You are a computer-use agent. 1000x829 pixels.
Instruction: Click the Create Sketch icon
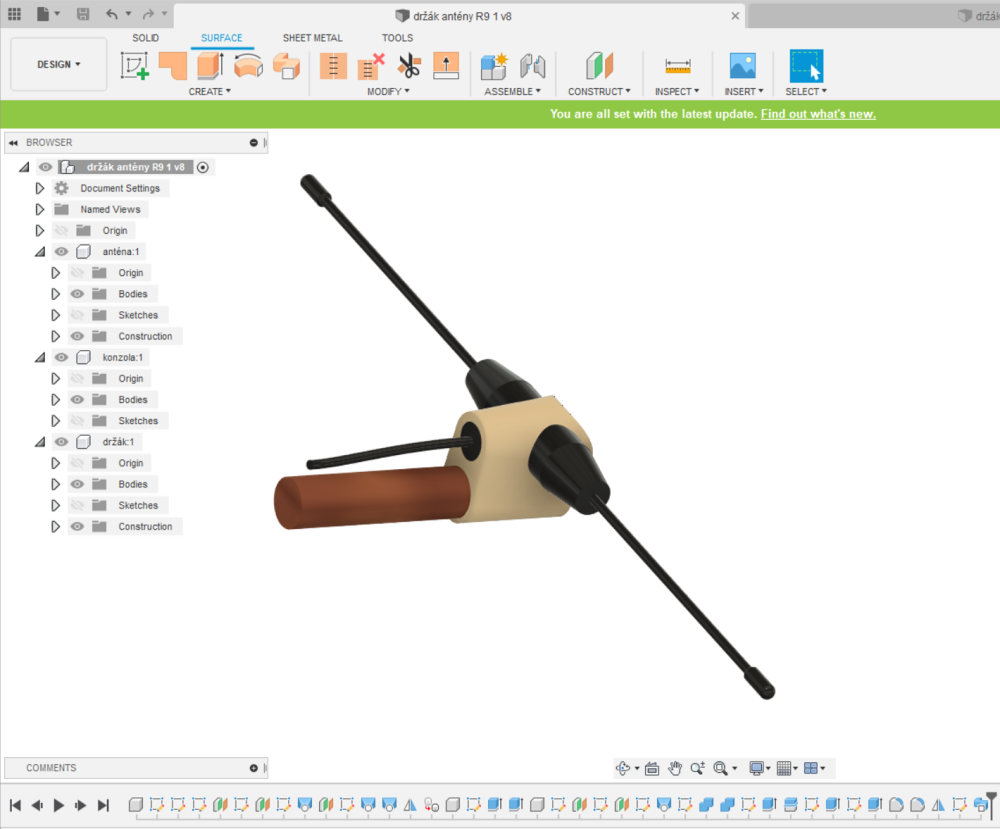pos(134,66)
